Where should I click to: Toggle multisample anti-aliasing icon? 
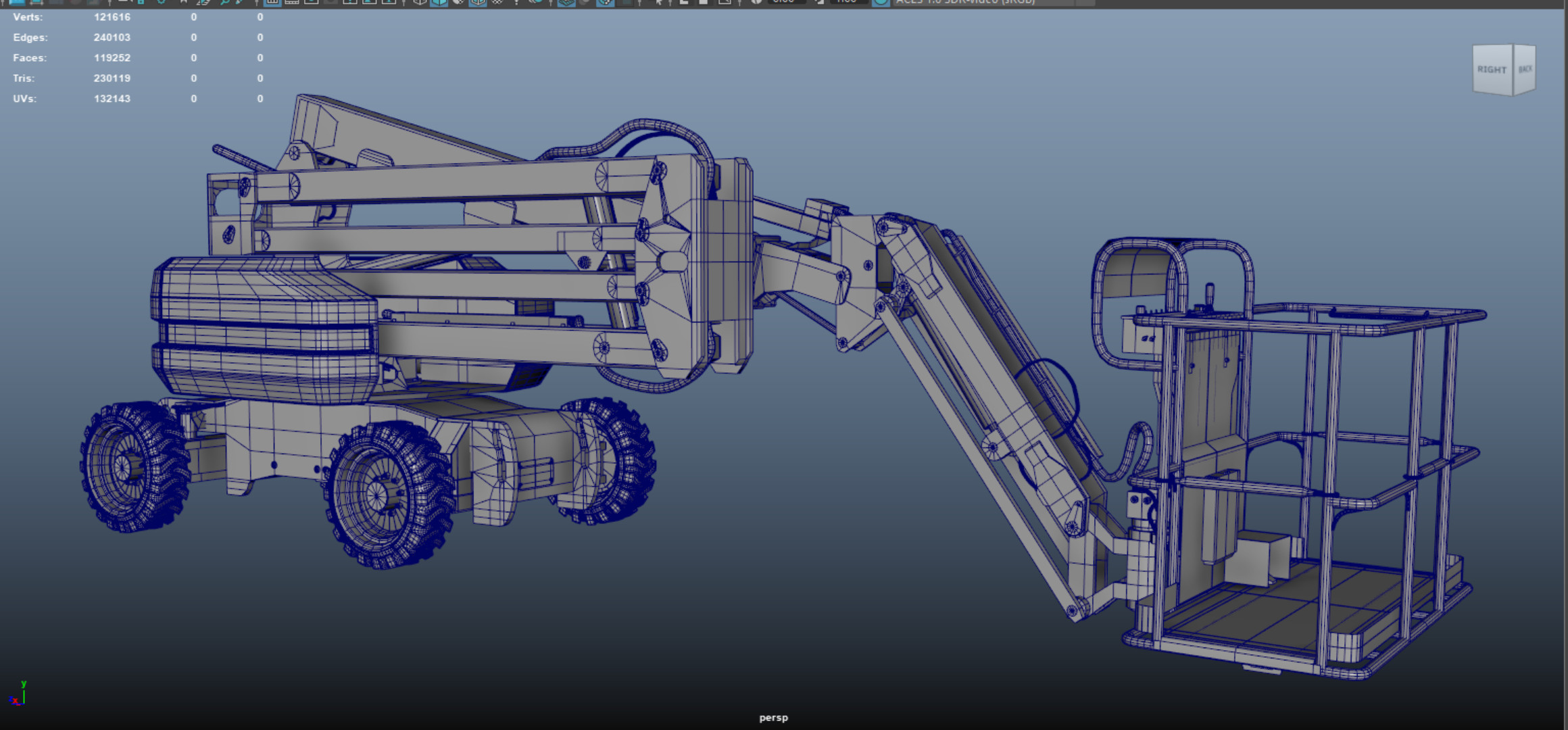click(606, 2)
